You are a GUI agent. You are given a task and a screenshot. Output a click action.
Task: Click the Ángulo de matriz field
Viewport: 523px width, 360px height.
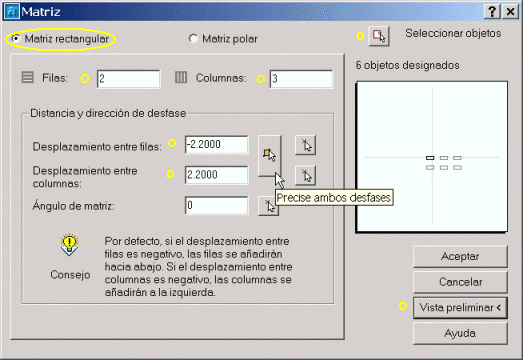tap(216, 205)
